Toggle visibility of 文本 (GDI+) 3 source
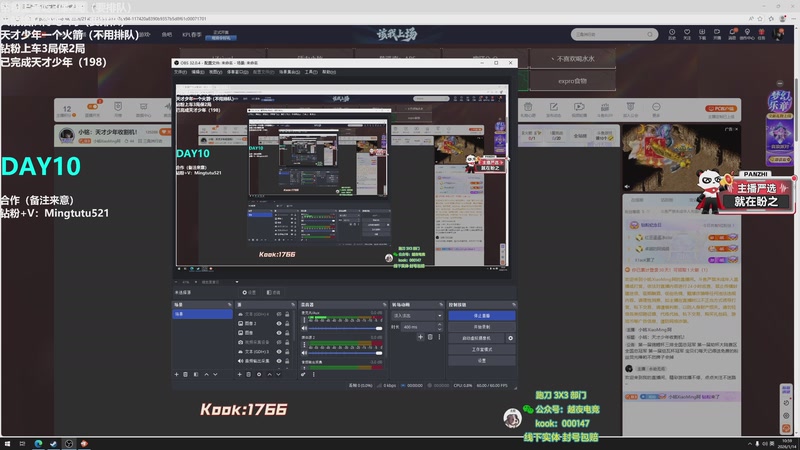The height and width of the screenshot is (450, 800). (279, 352)
